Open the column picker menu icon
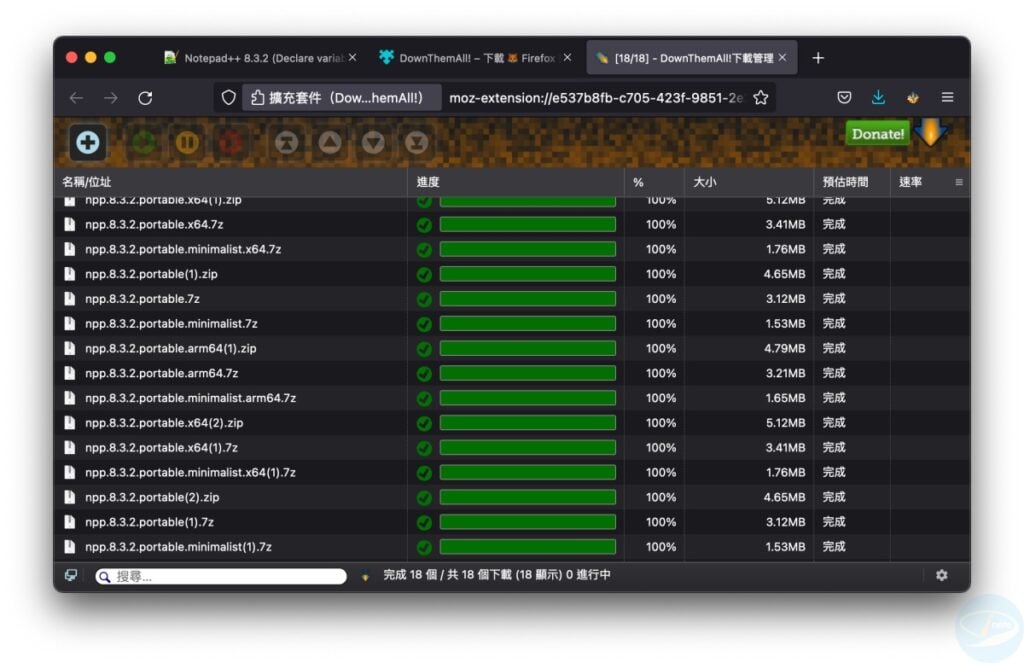The image size is (1024, 663). point(959,182)
